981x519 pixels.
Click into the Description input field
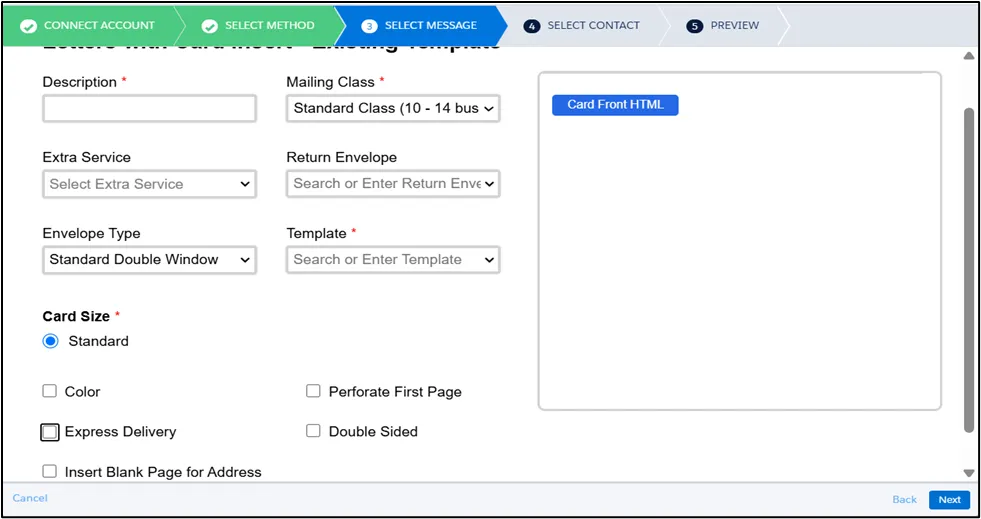tap(149, 108)
